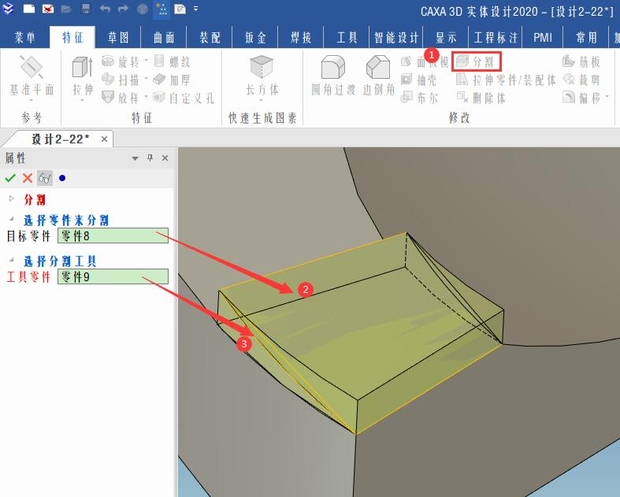Select the 布尔 boolean tool
The height and width of the screenshot is (497, 620).
point(419,97)
